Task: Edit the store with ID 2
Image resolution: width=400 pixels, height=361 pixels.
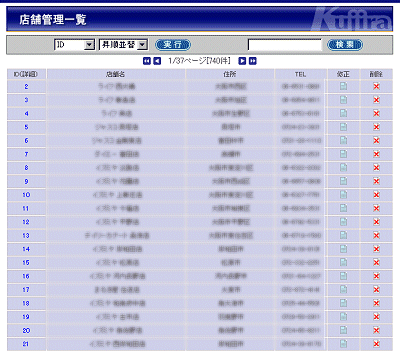Action: tap(343, 87)
